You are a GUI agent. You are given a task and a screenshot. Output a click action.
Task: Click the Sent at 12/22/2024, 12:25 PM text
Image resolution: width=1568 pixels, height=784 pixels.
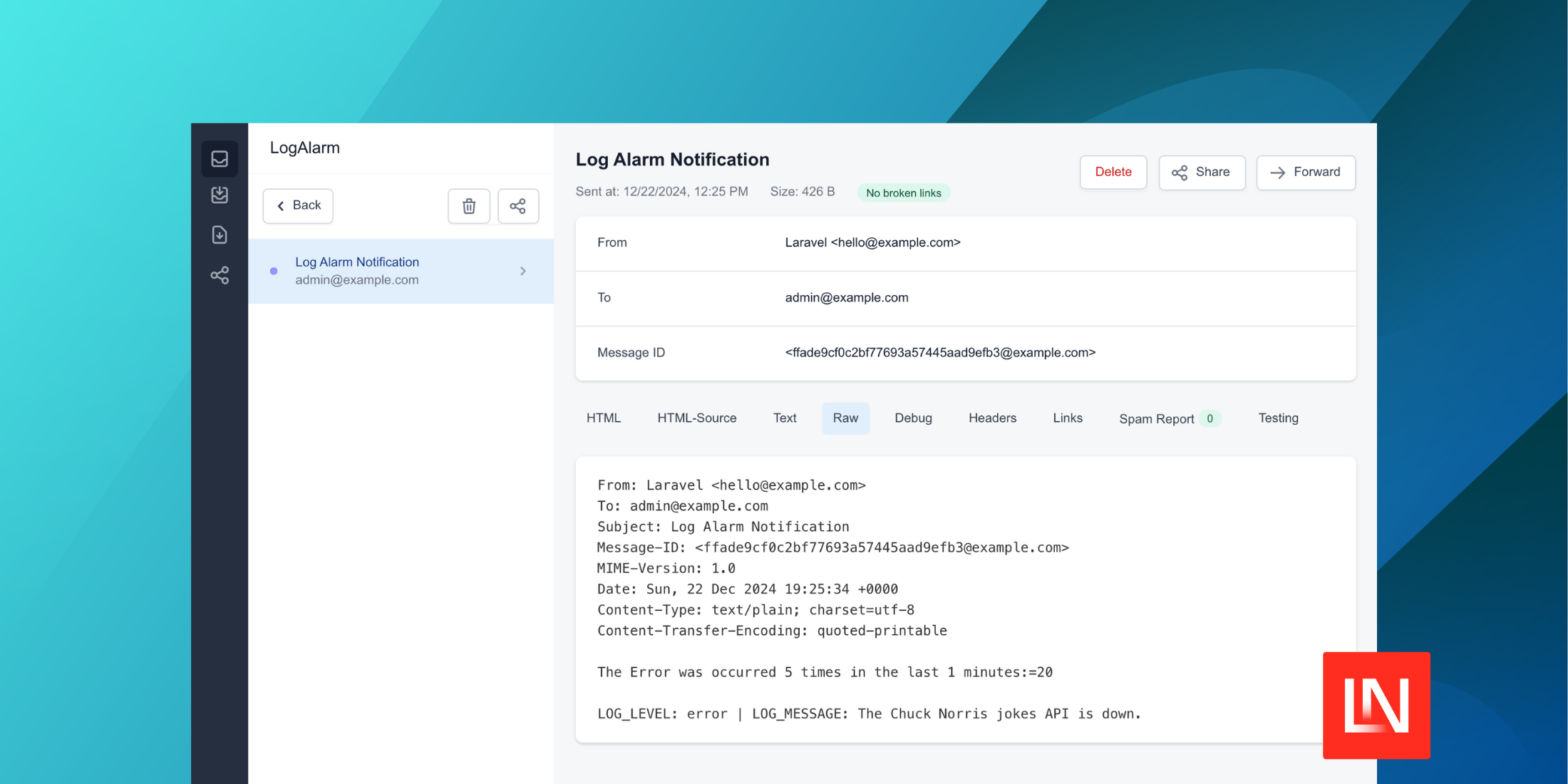[661, 192]
